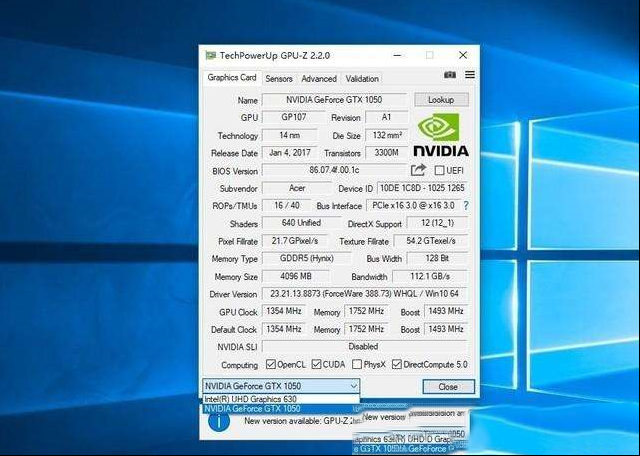Open the GPU selection dropdown
Viewport: 640px width, 456px height.
(x=281, y=386)
